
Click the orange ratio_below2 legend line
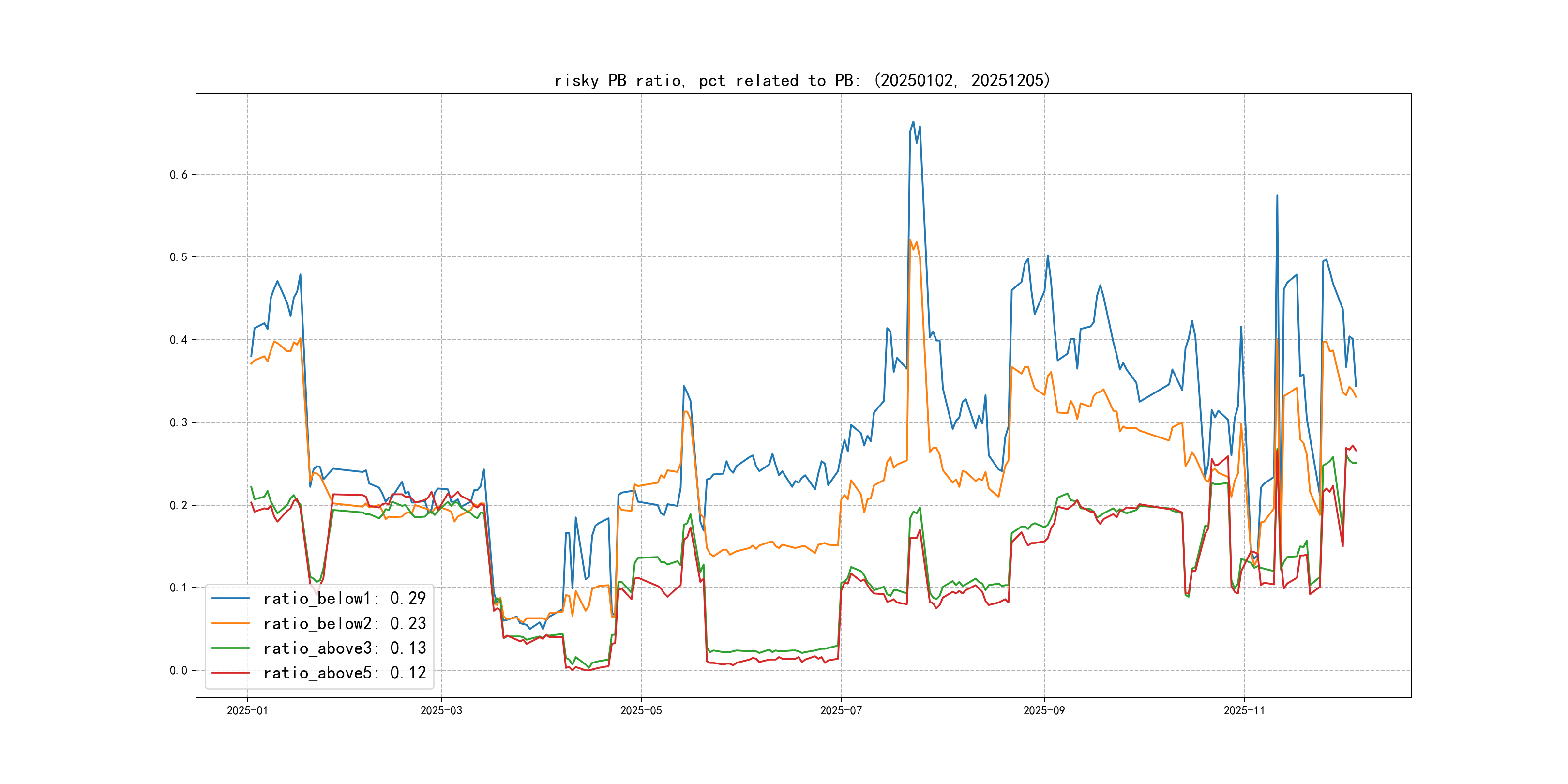230,623
